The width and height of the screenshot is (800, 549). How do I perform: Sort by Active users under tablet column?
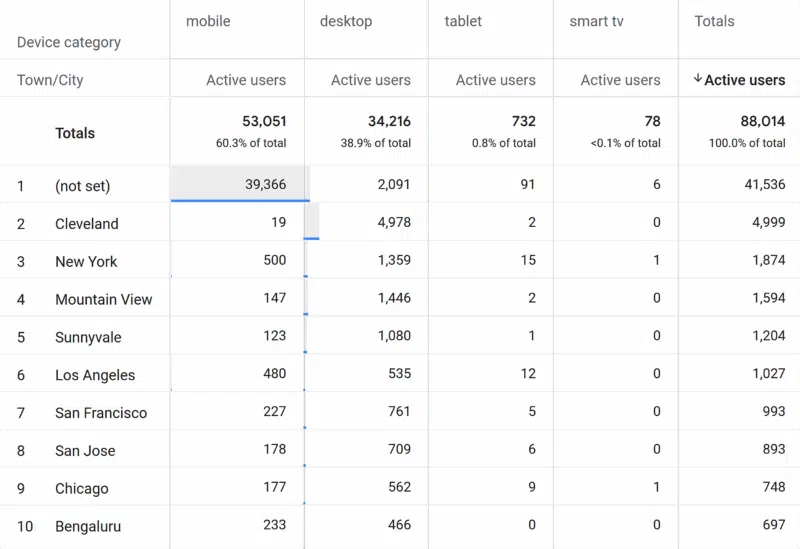495,80
